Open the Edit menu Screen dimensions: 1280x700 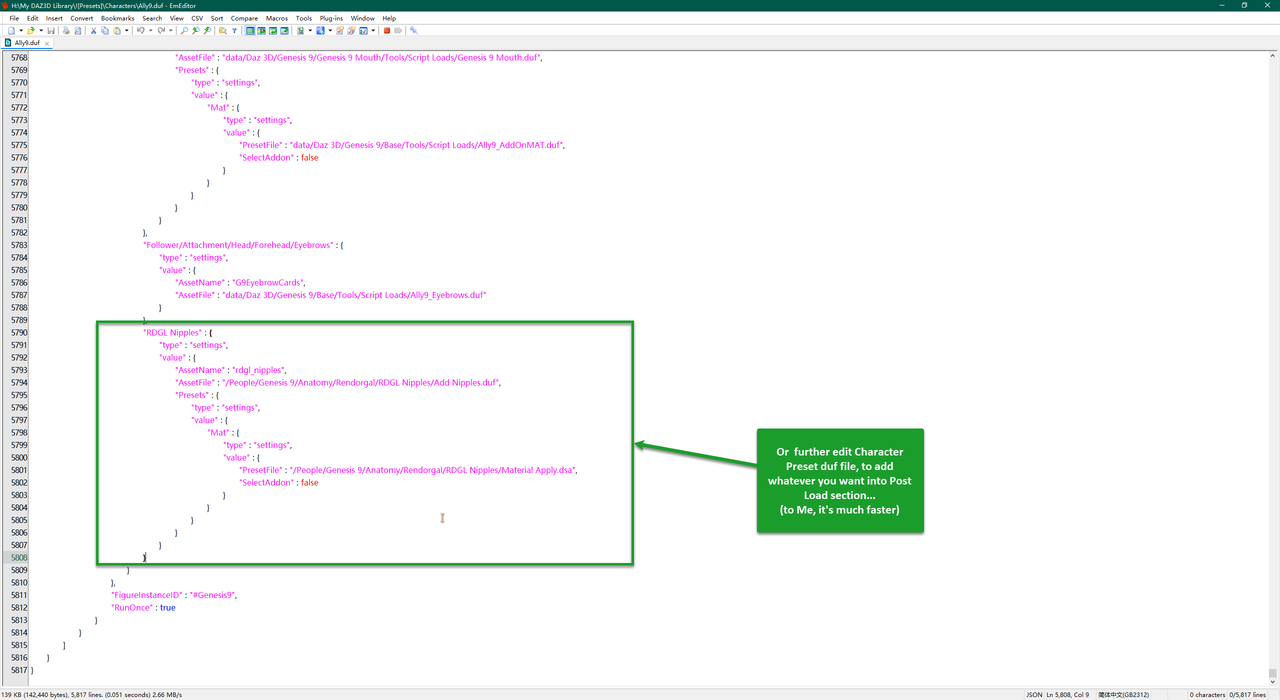coord(33,18)
